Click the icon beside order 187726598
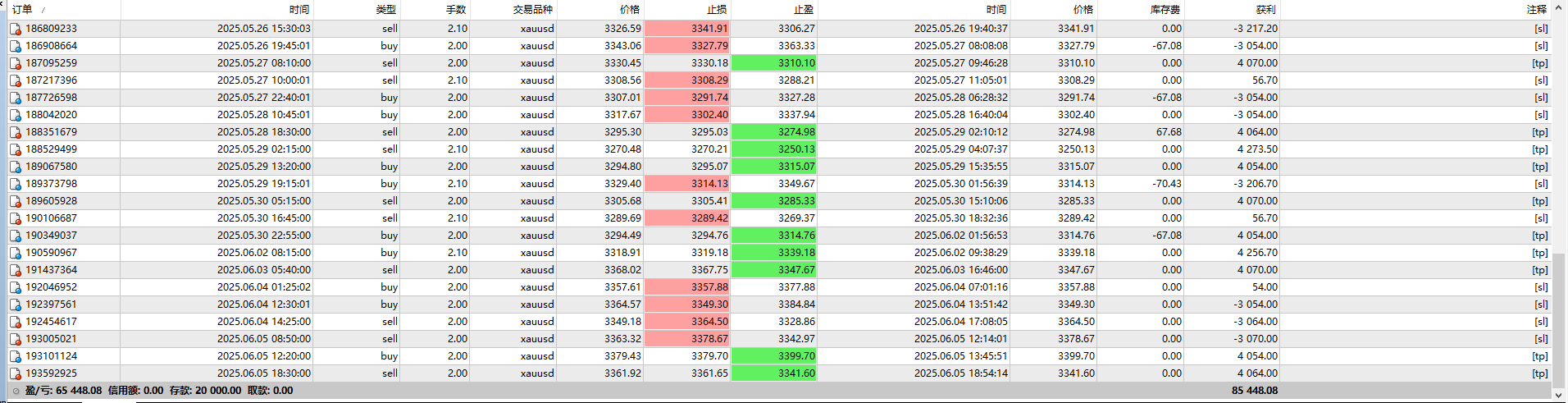The height and width of the screenshot is (403, 1568). click(x=16, y=98)
